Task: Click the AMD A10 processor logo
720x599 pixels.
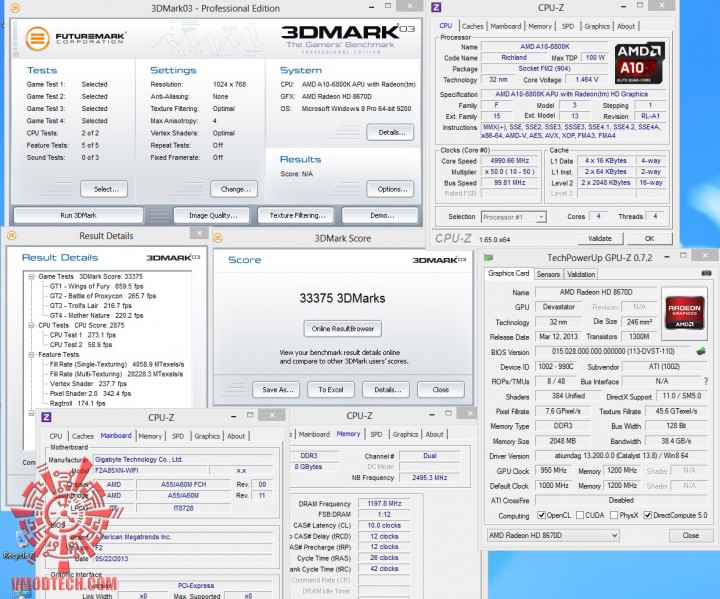Action: 639,63
